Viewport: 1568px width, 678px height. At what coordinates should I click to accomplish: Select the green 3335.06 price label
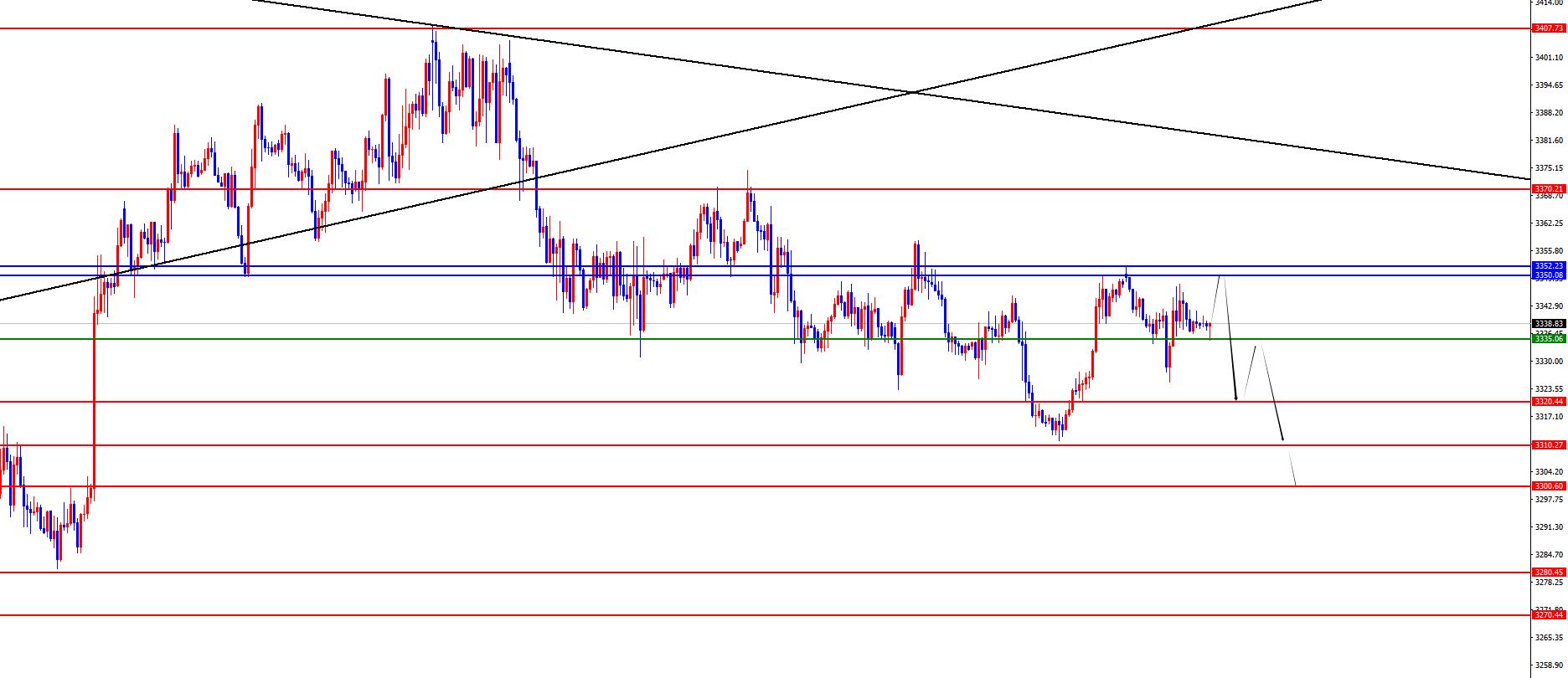pos(1549,339)
